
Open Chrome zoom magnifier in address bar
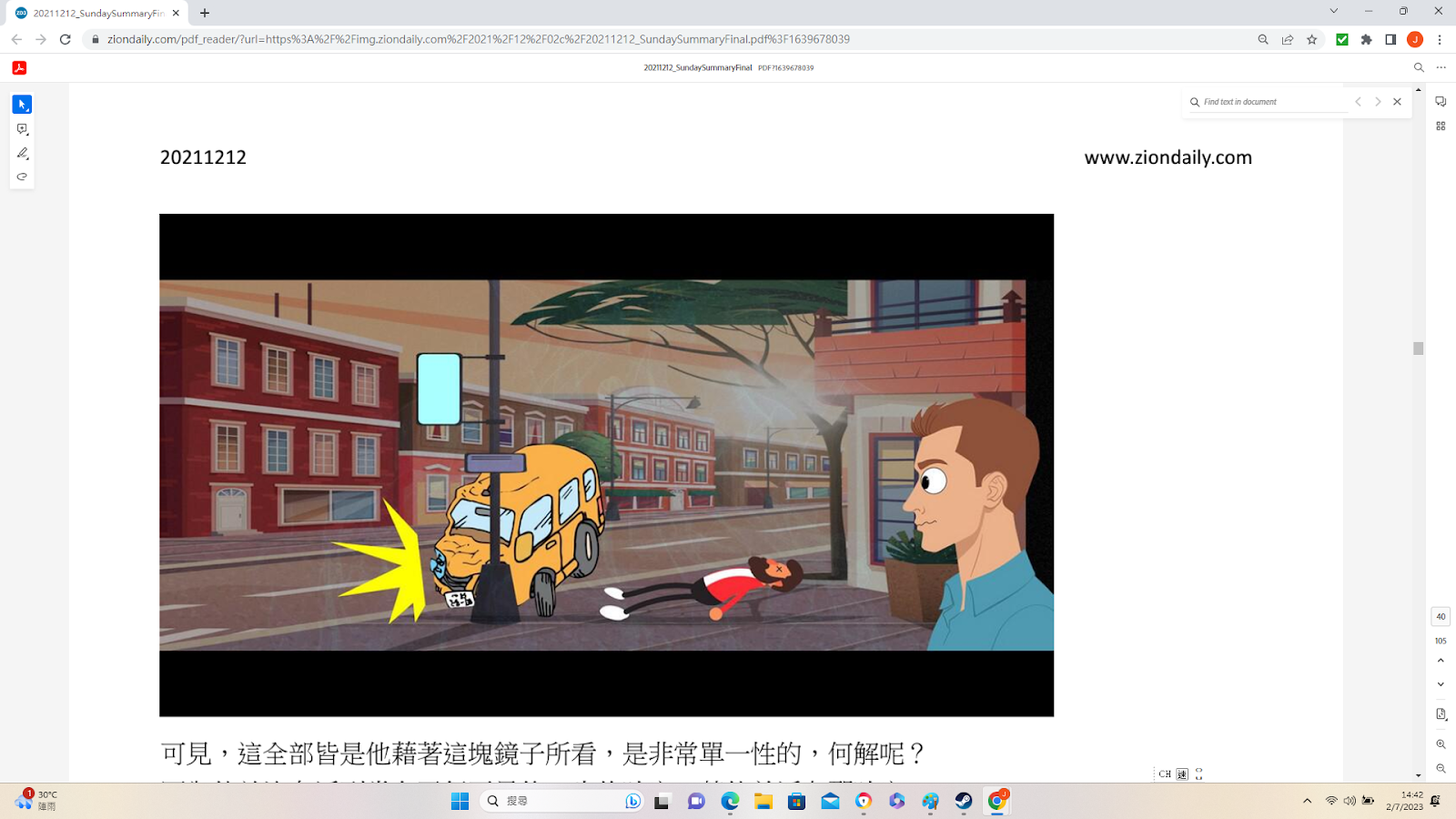coord(1263,39)
